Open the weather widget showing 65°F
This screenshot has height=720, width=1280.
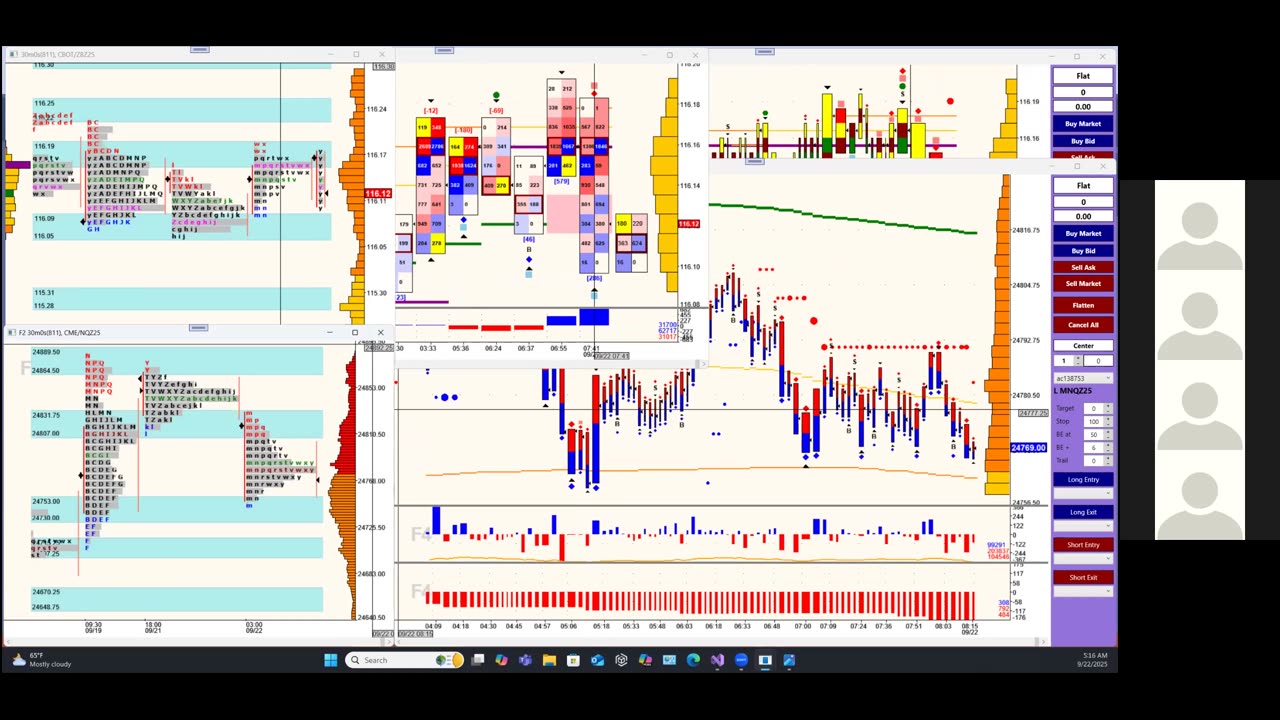pos(42,660)
